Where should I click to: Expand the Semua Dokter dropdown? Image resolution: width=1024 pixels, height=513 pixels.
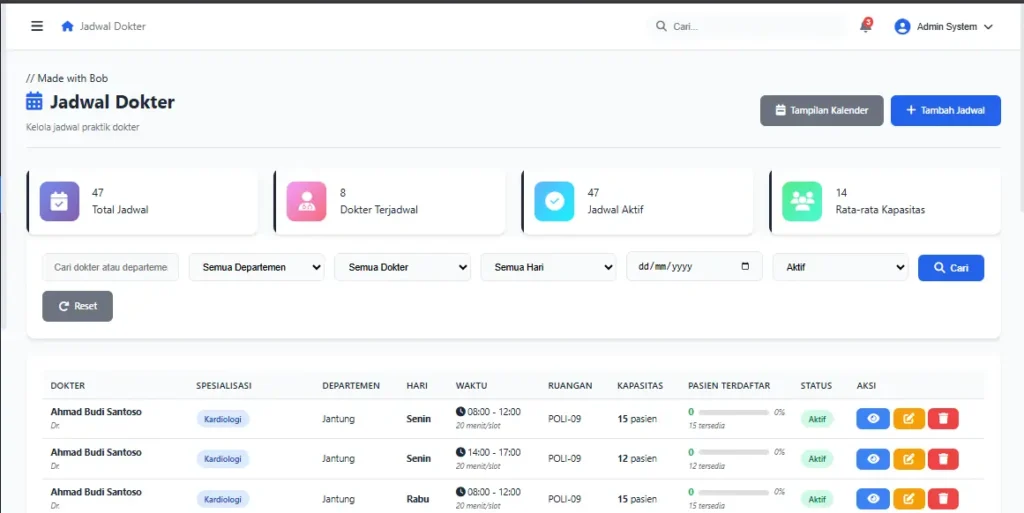tap(402, 267)
